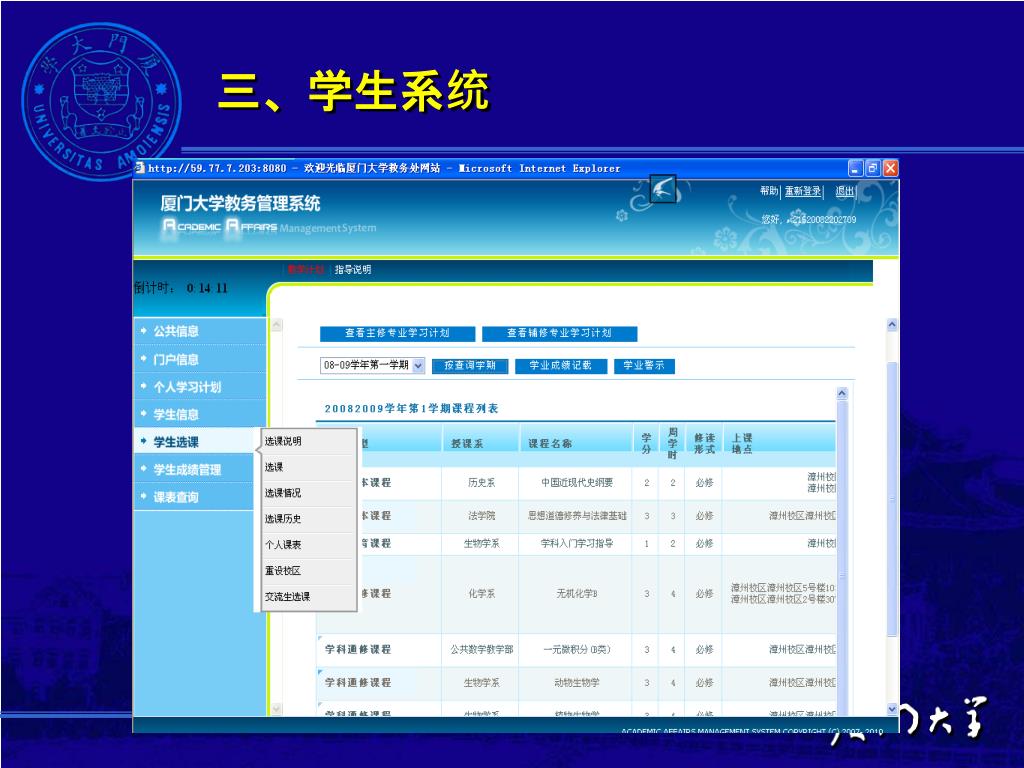The image size is (1024, 768).
Task: Click the 学生选课 sidebar item
Action: pyautogui.click(x=196, y=442)
